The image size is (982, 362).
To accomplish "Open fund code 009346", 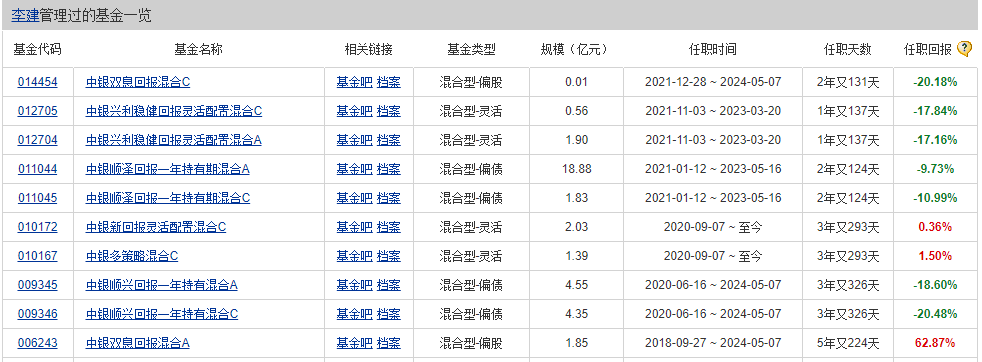I will tap(38, 314).
